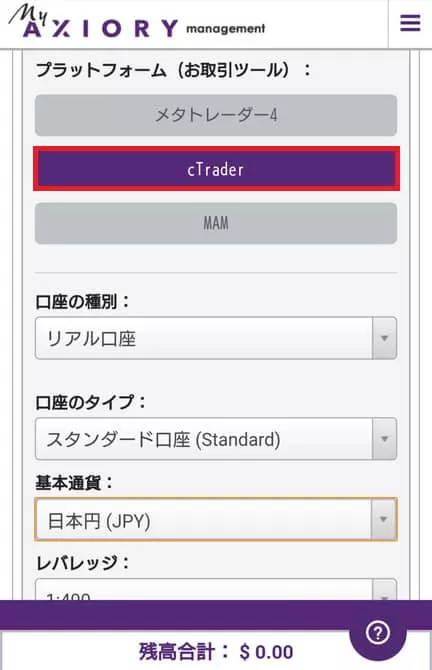Open the 基本通貨 dropdown showing 日本円 (JPY)
432x670 pixels.
click(216, 519)
